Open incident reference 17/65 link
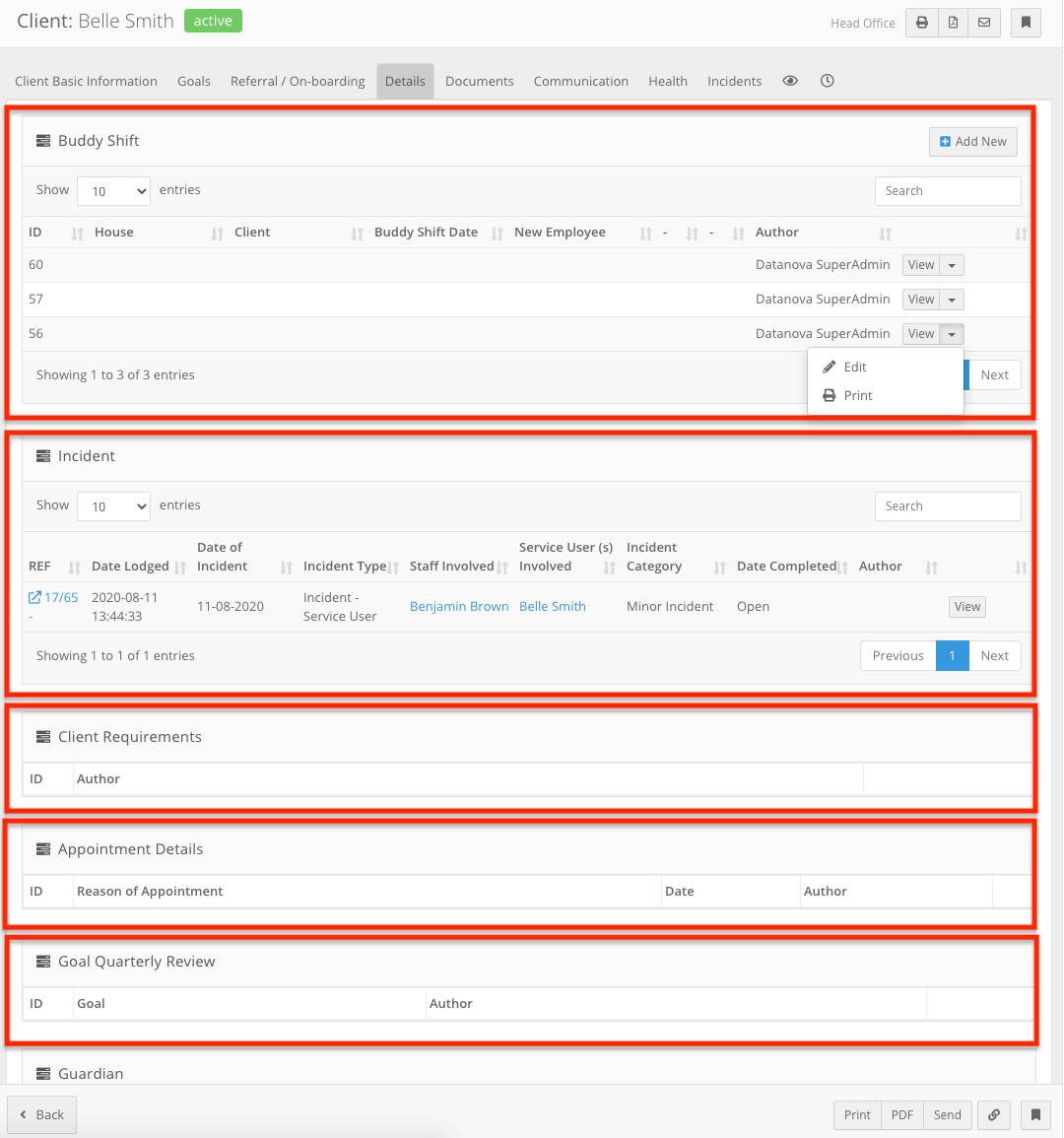 [61, 597]
